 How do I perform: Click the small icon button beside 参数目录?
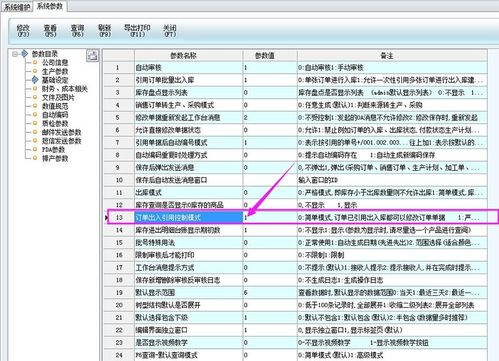click(x=93, y=55)
